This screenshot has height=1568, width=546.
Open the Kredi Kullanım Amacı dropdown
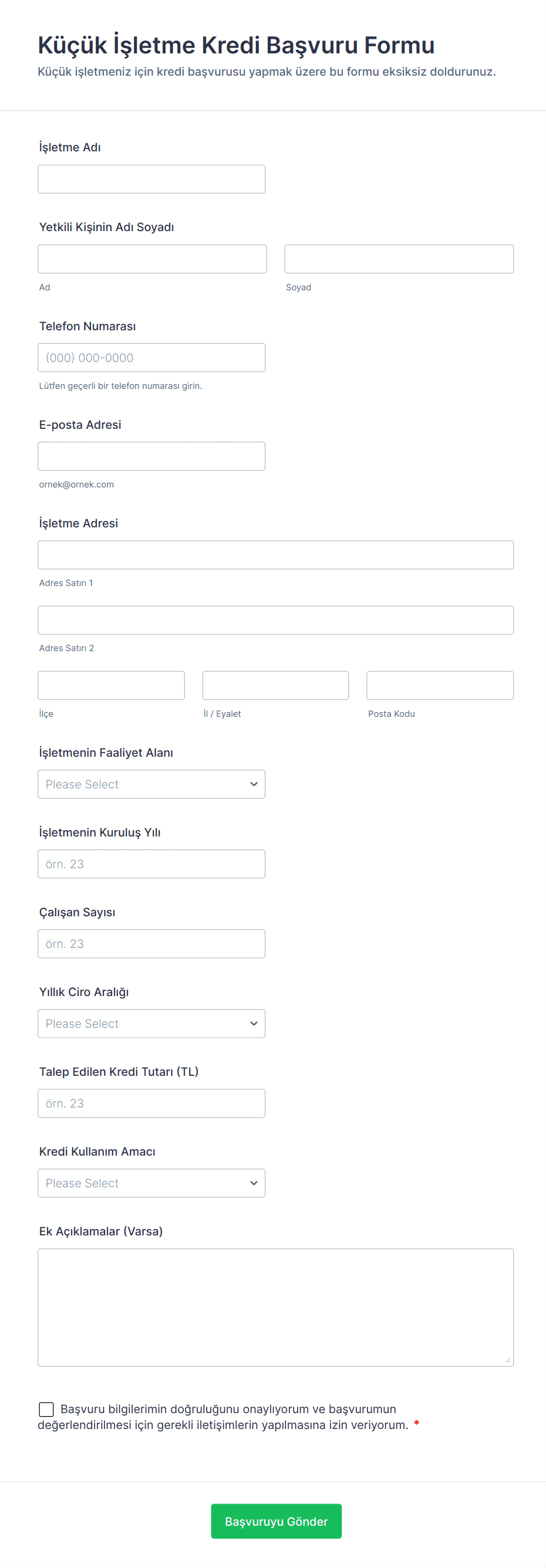(x=151, y=1183)
